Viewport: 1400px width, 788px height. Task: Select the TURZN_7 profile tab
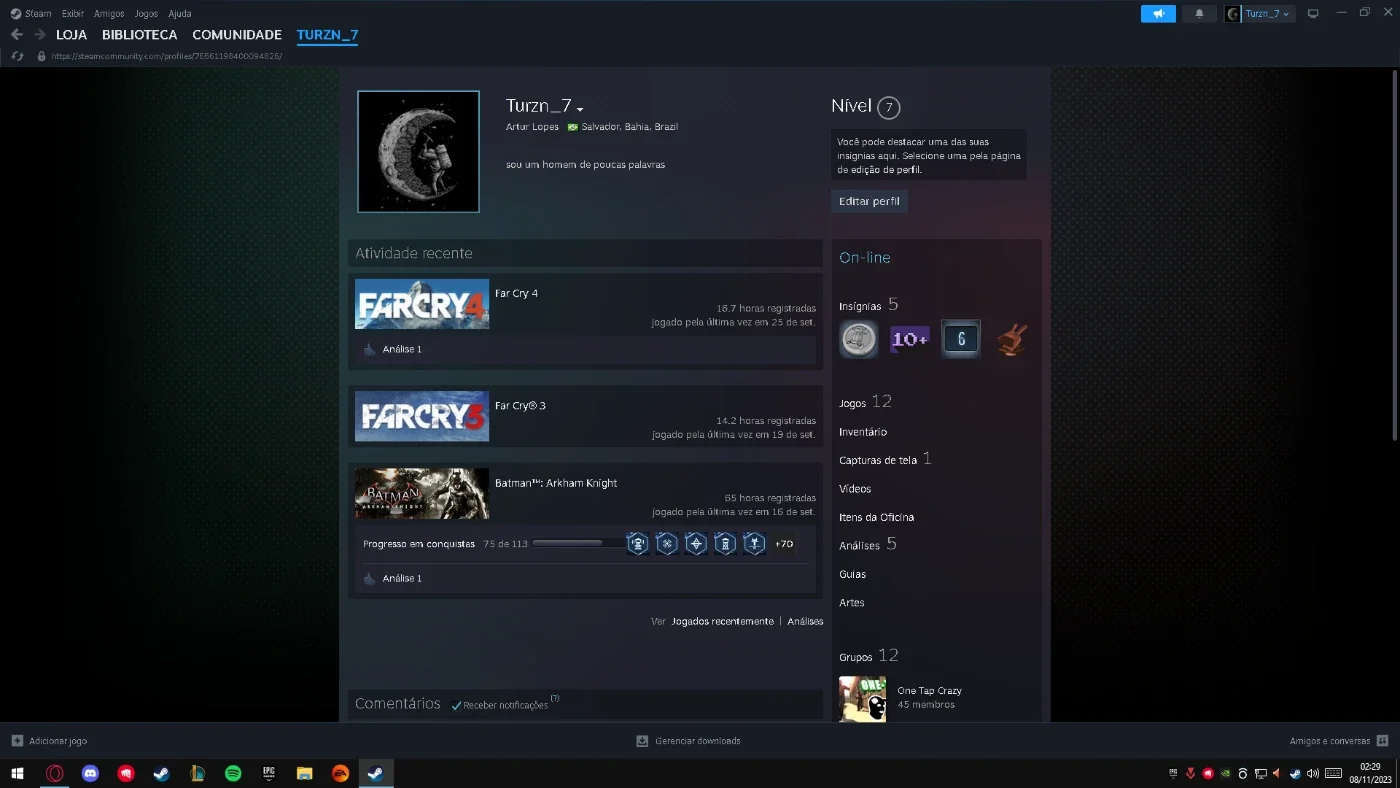pyautogui.click(x=327, y=35)
